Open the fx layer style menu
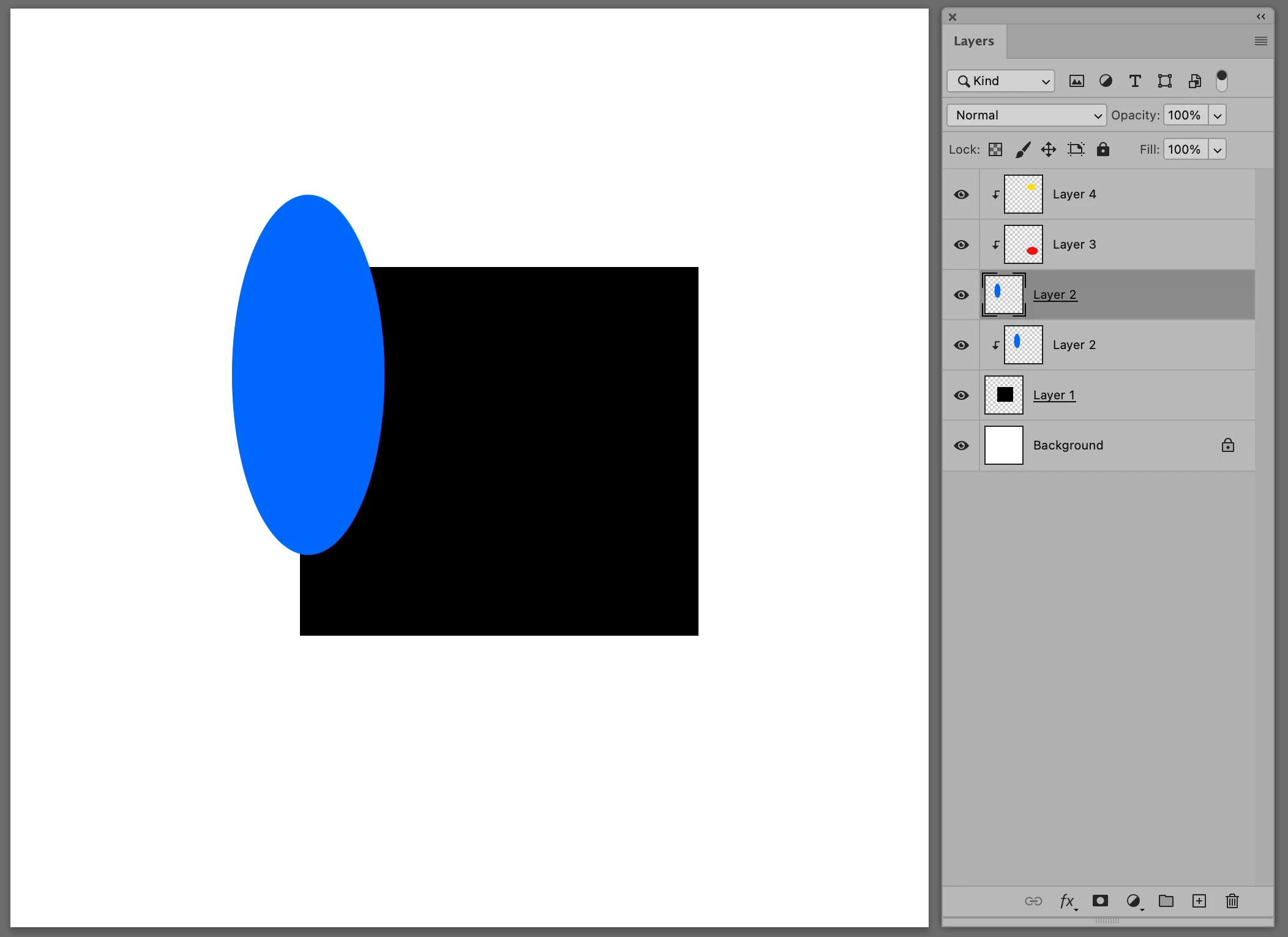 [x=1067, y=901]
